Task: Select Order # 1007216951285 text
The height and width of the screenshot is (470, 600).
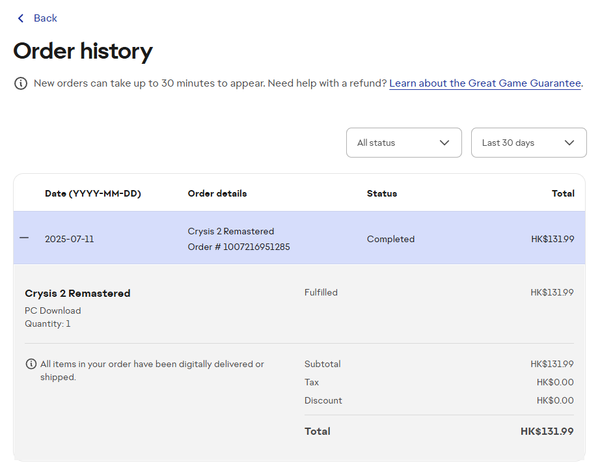Action: click(x=239, y=247)
